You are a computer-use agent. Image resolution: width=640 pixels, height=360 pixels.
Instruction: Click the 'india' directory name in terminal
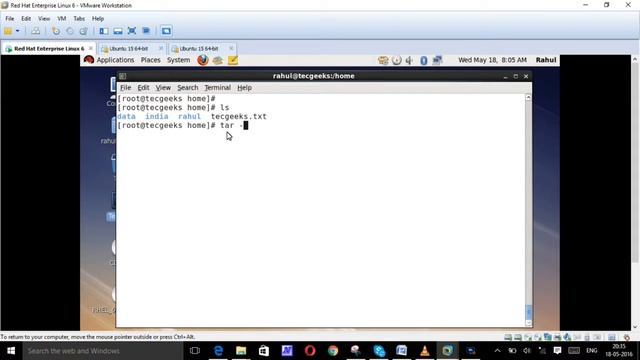click(x=157, y=117)
